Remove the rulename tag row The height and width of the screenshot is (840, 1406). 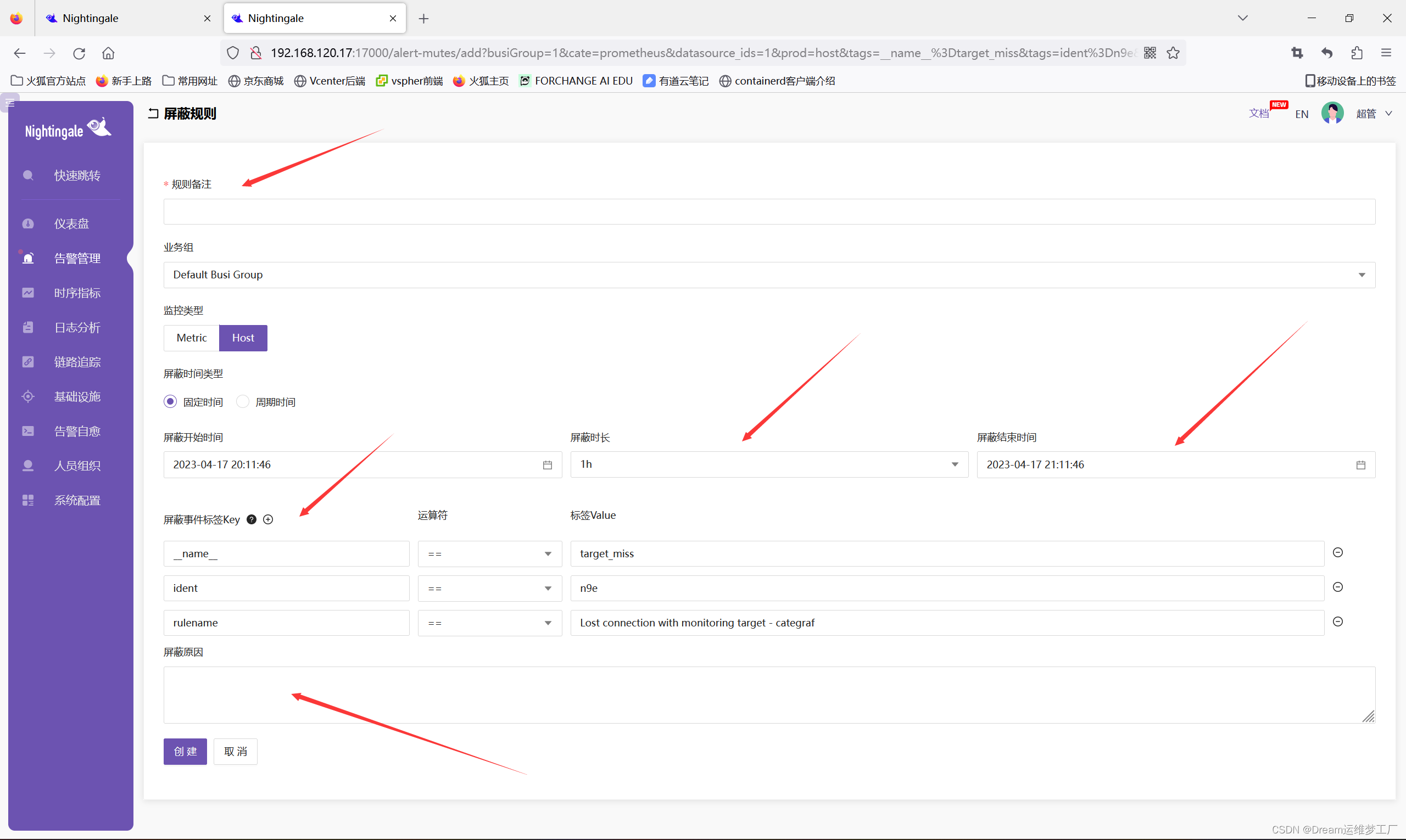[x=1337, y=621]
